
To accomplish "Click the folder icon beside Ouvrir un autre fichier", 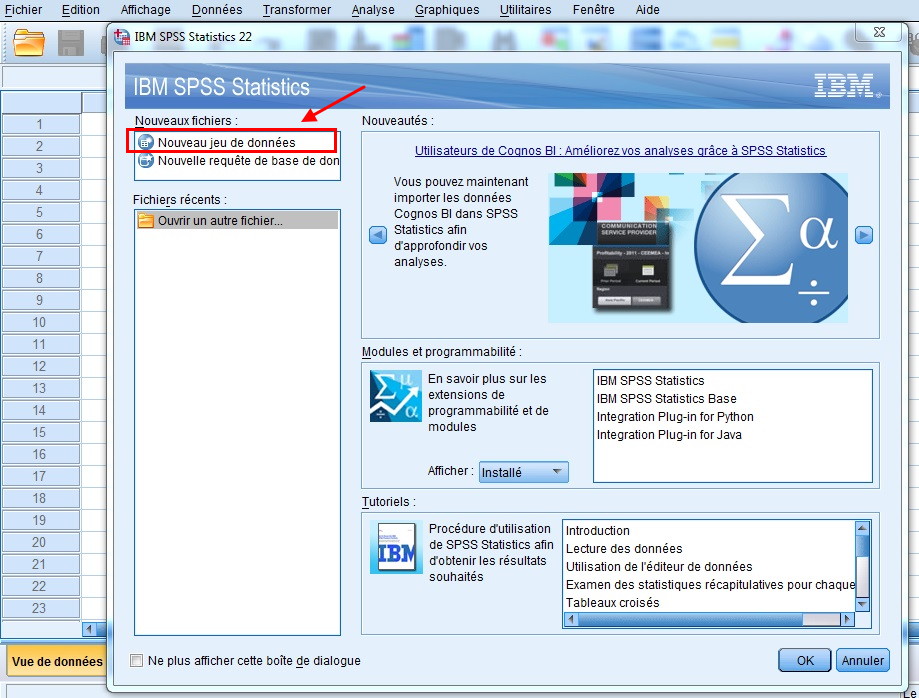I will pos(145,221).
